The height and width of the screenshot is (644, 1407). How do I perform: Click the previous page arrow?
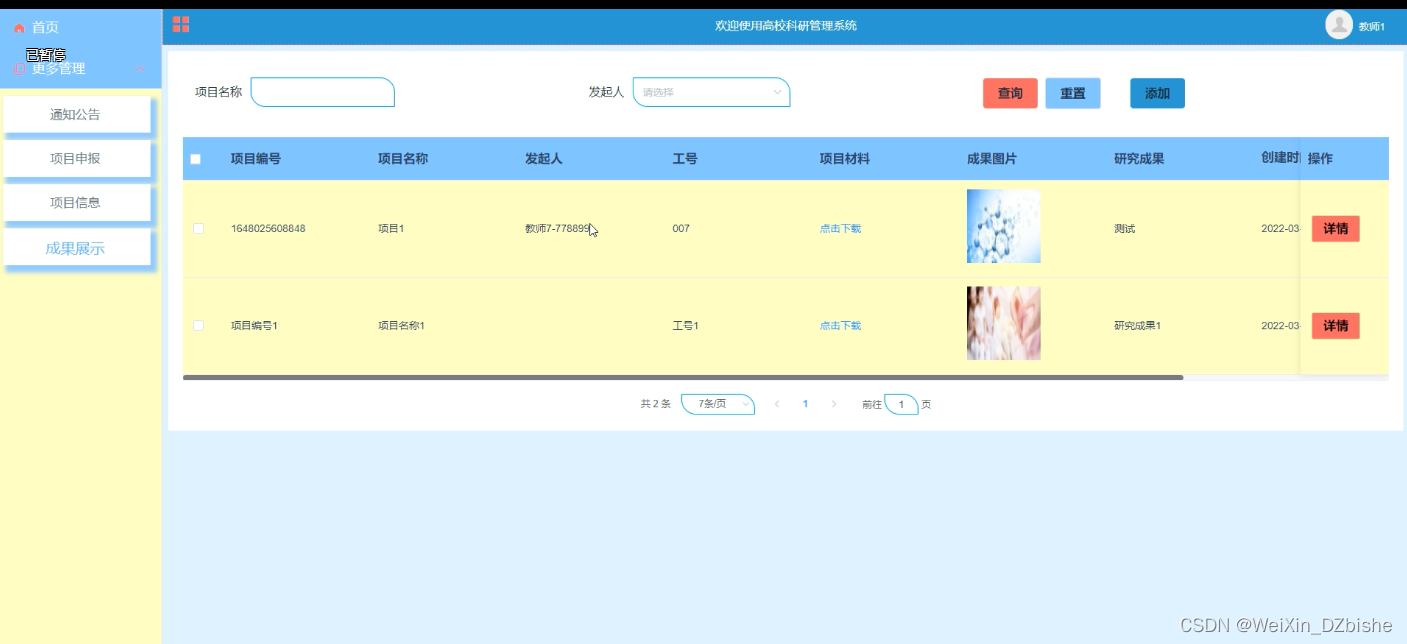(x=777, y=404)
